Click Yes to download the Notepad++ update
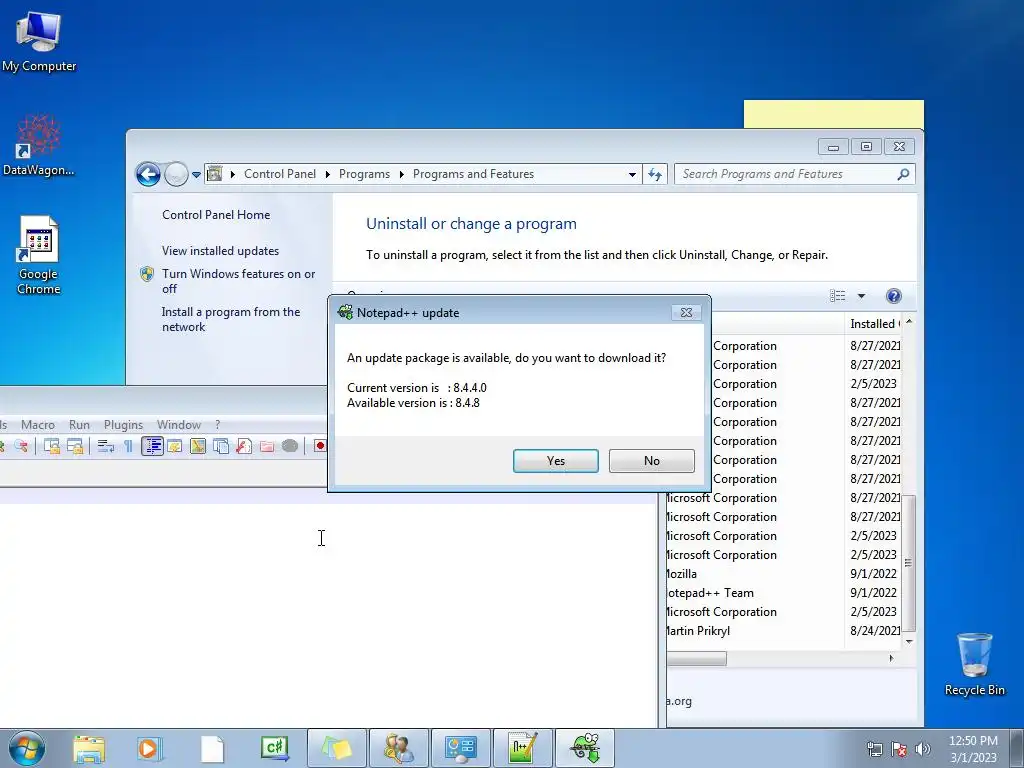Image resolution: width=1024 pixels, height=768 pixels. 556,460
